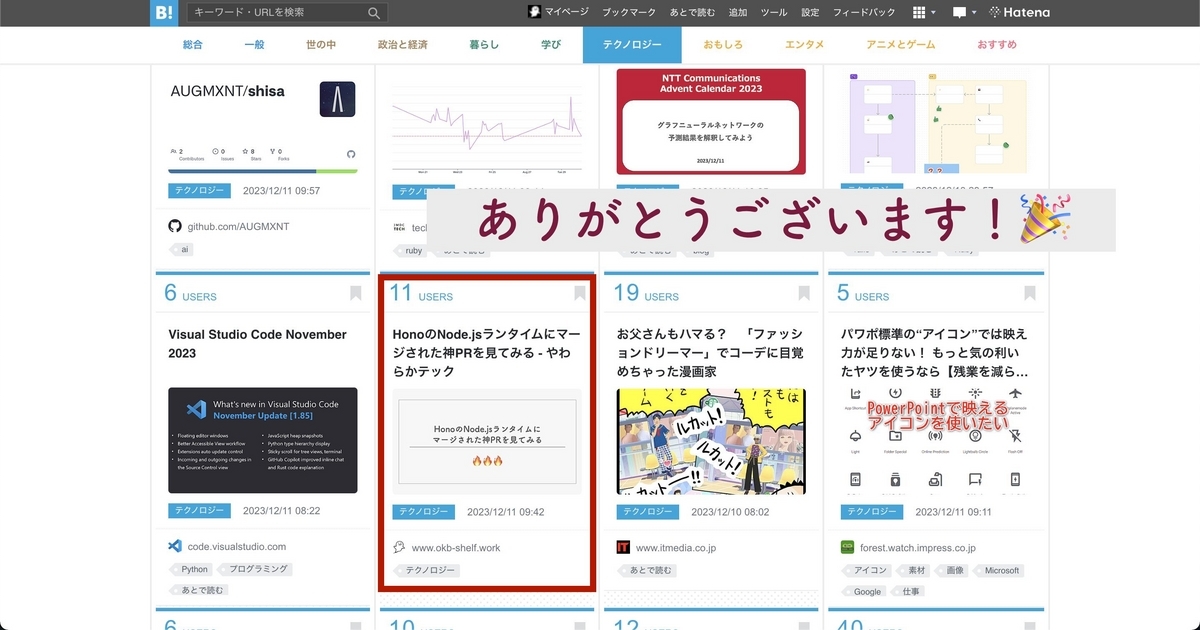The image size is (1200, 630).
Task: Open HonoのNode.jsランタイム article title
Action: coord(486,353)
